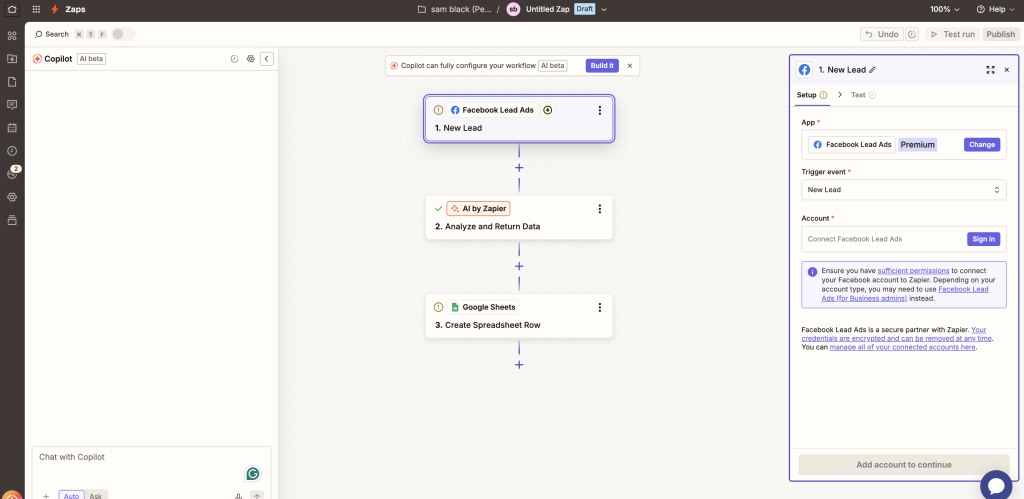
Task: Expand the Untitled Zap title dropdown
Action: [x=603, y=10]
